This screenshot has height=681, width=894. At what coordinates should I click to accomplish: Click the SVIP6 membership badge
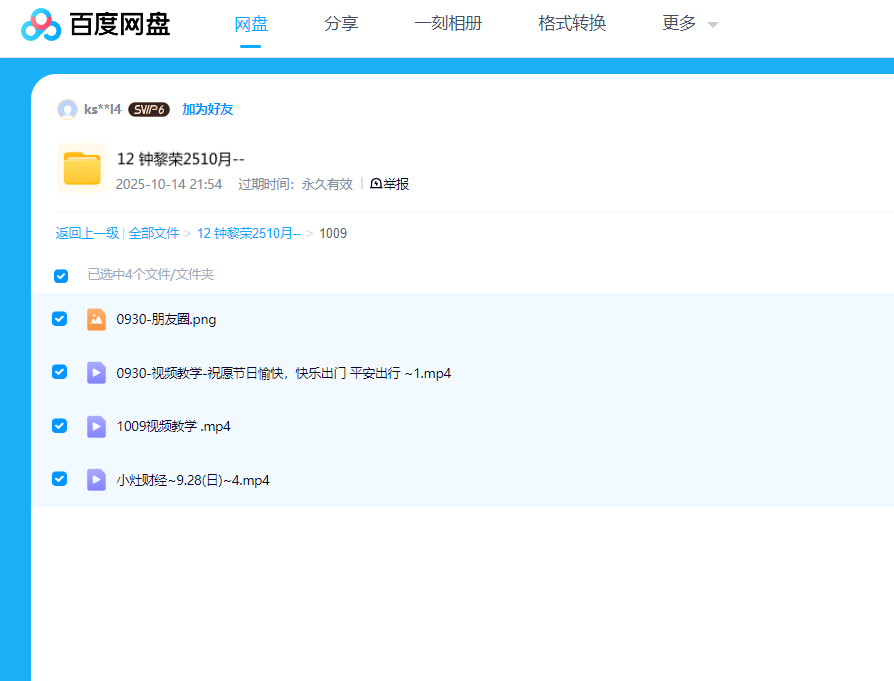(149, 109)
